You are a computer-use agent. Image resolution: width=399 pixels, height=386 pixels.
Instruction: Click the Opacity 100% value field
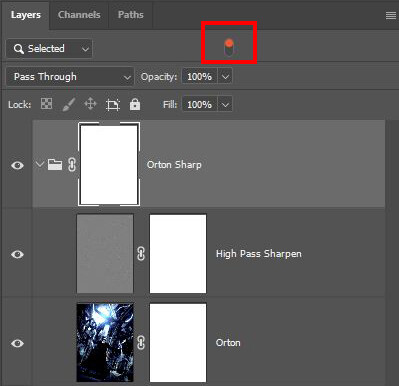199,77
